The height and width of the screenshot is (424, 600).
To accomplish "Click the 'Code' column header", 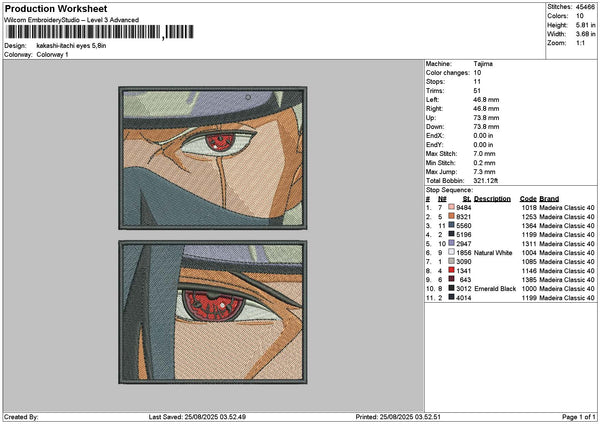I will click(528, 199).
